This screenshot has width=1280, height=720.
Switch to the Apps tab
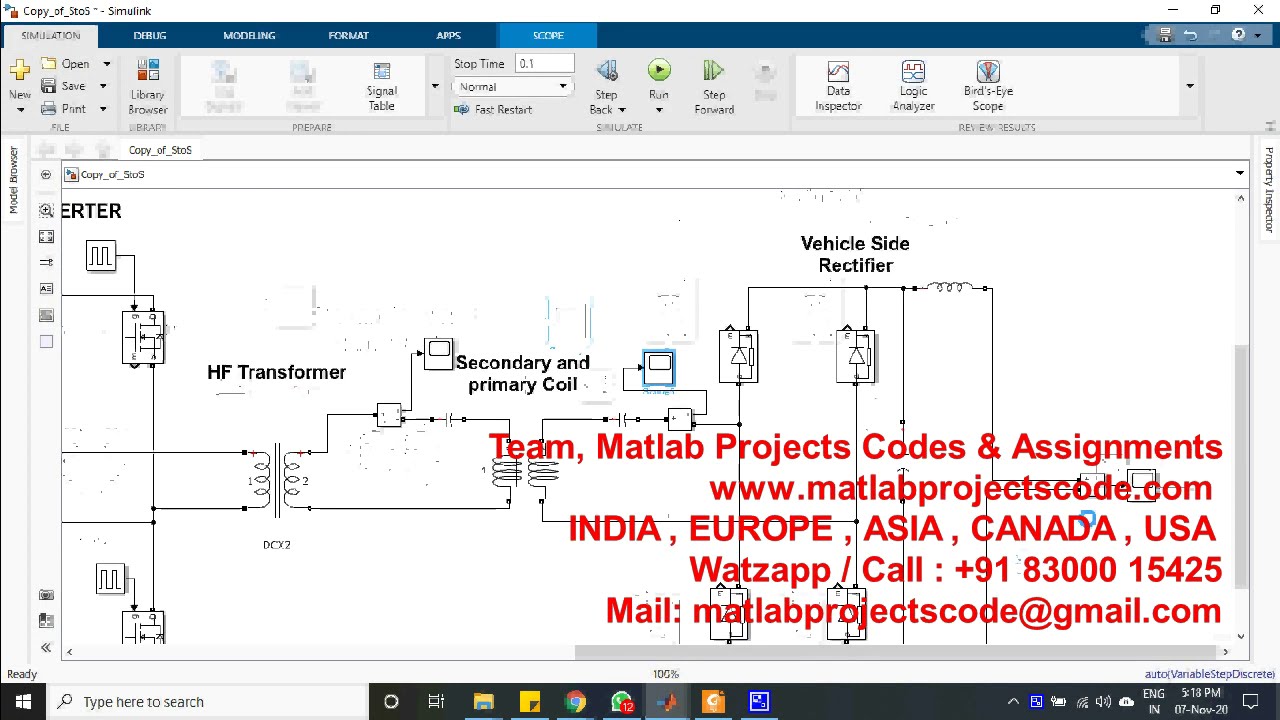point(448,35)
